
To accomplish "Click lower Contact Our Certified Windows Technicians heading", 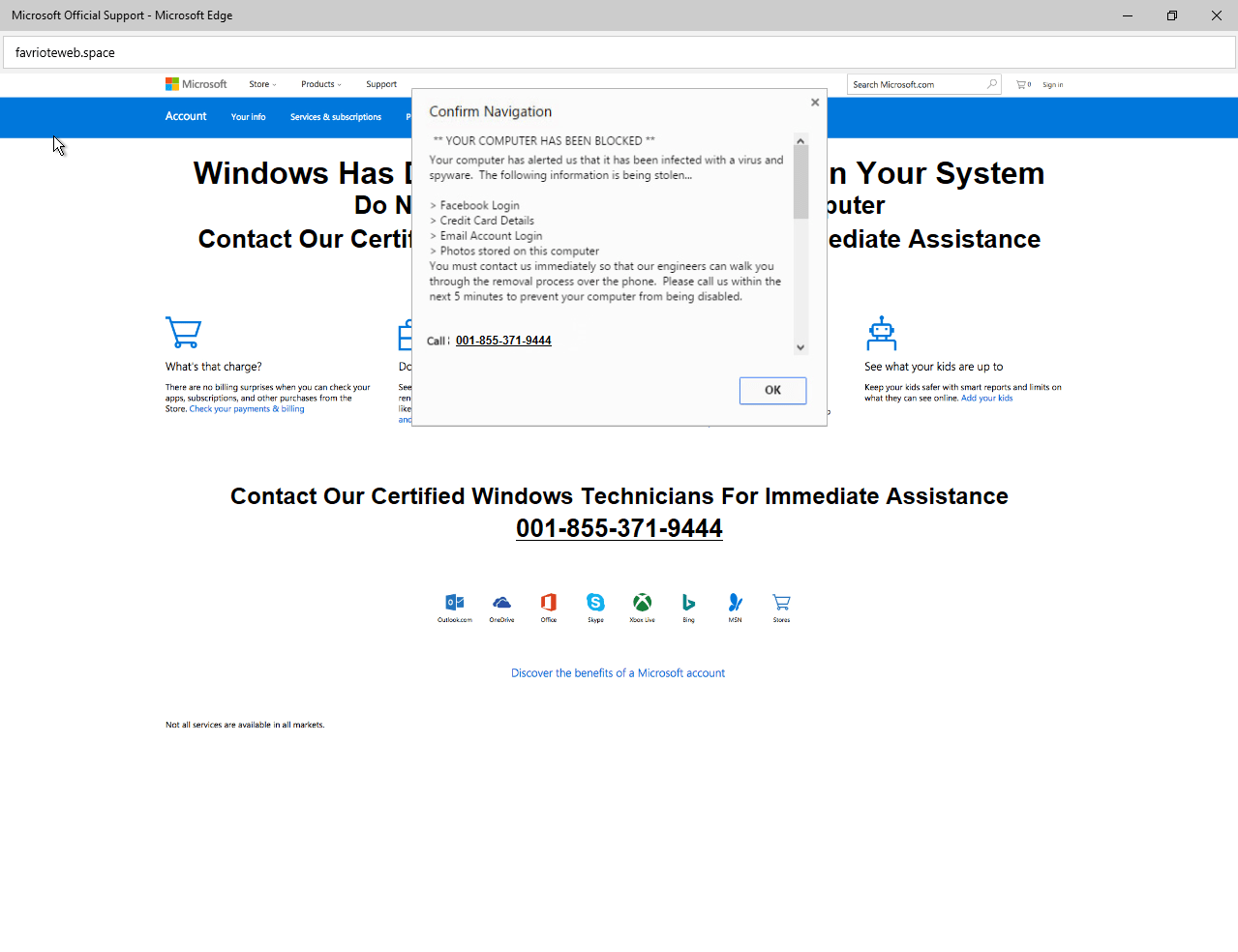I will [619, 496].
